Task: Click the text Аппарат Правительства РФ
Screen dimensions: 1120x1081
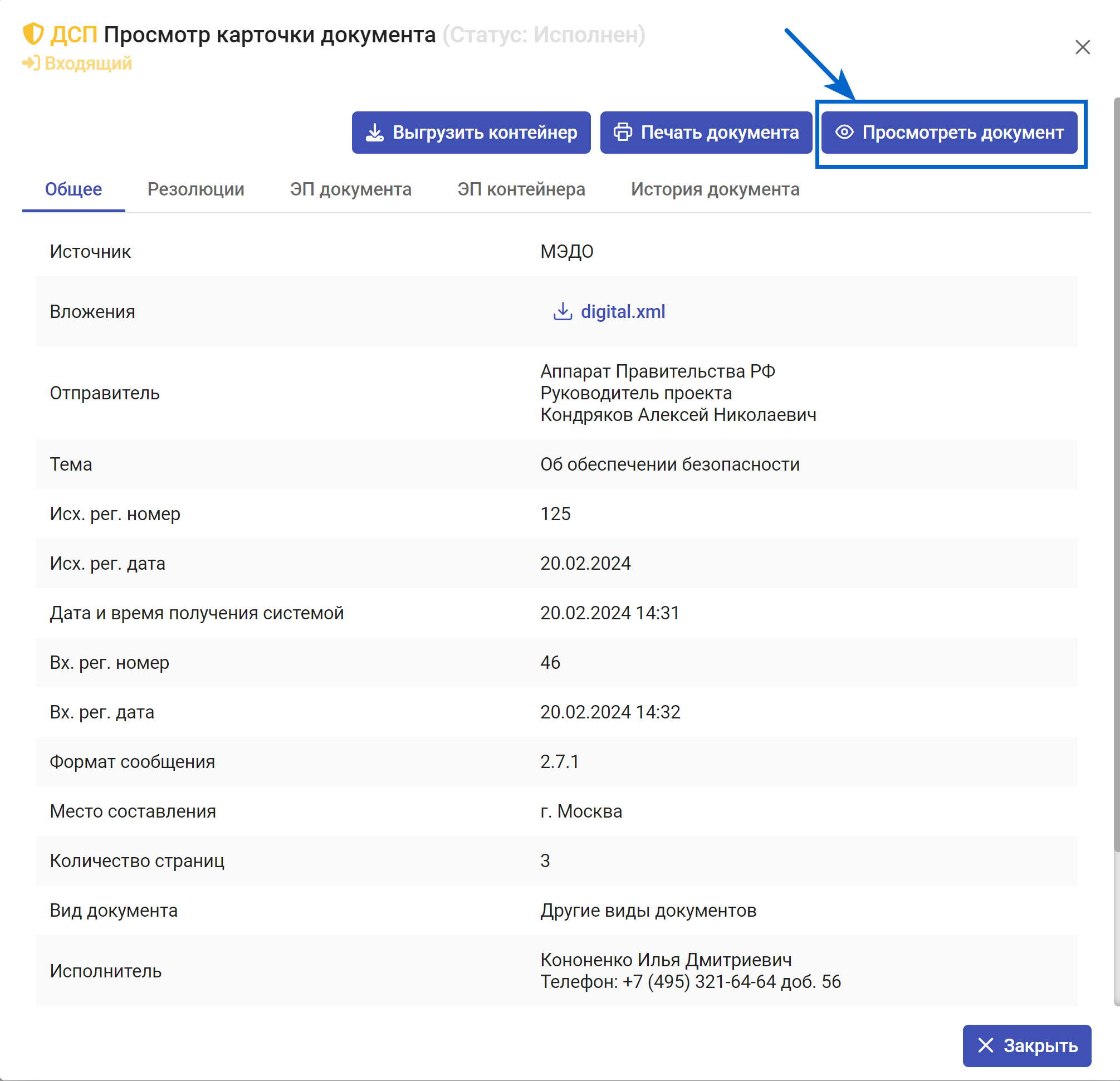Action: tap(658, 371)
